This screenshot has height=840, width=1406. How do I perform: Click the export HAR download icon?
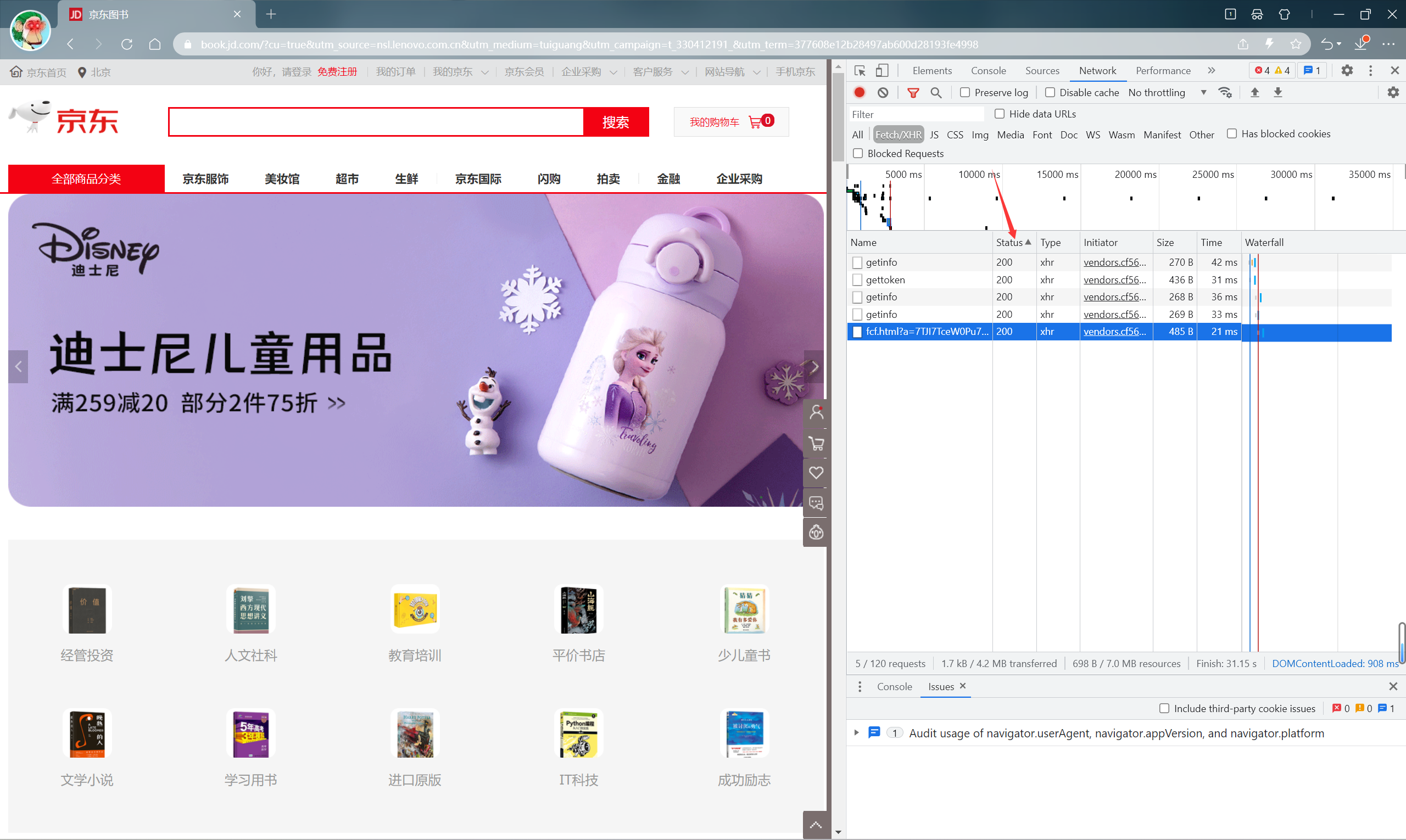pyautogui.click(x=1278, y=92)
